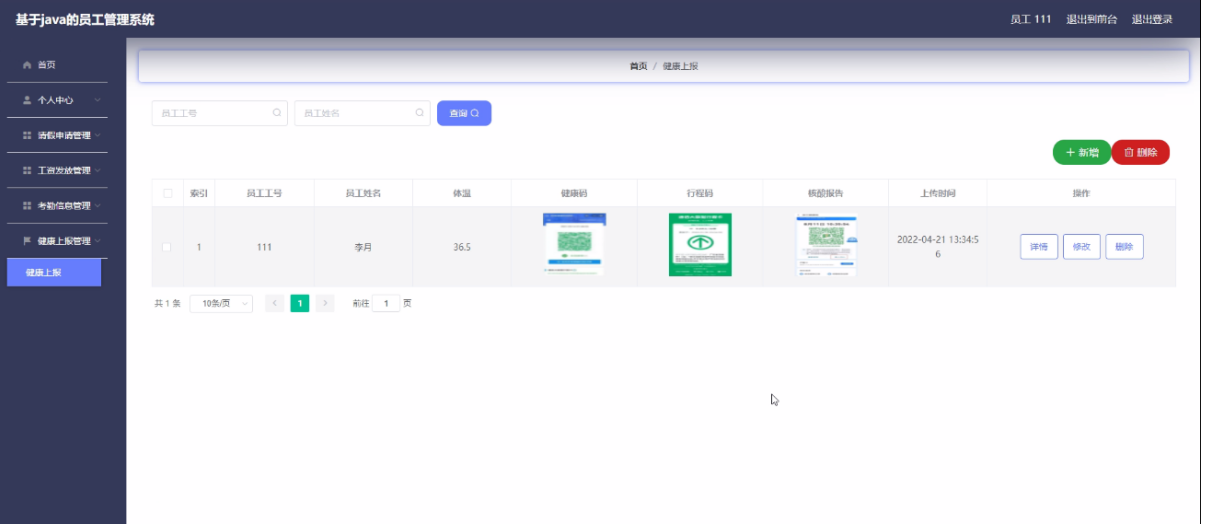This screenshot has height=528, width=1210.
Task: Go to the next page arrow
Action: (x=325, y=304)
